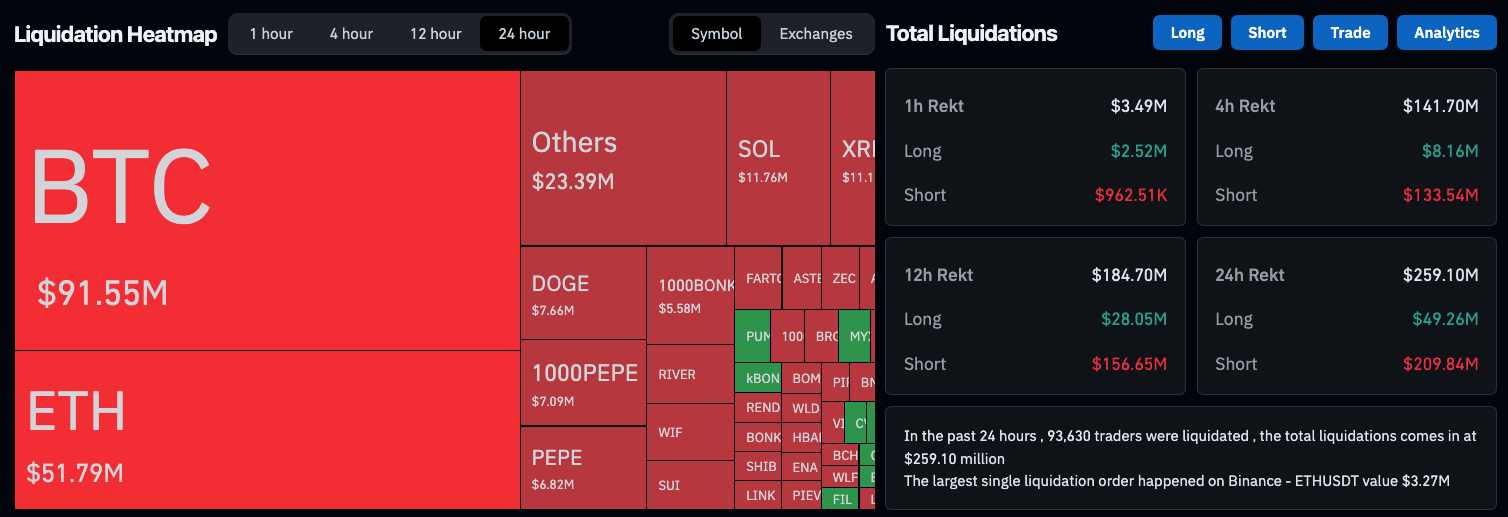Toggle heatmap view to Symbol
Viewport: 1508px width, 517px height.
pyautogui.click(x=716, y=34)
